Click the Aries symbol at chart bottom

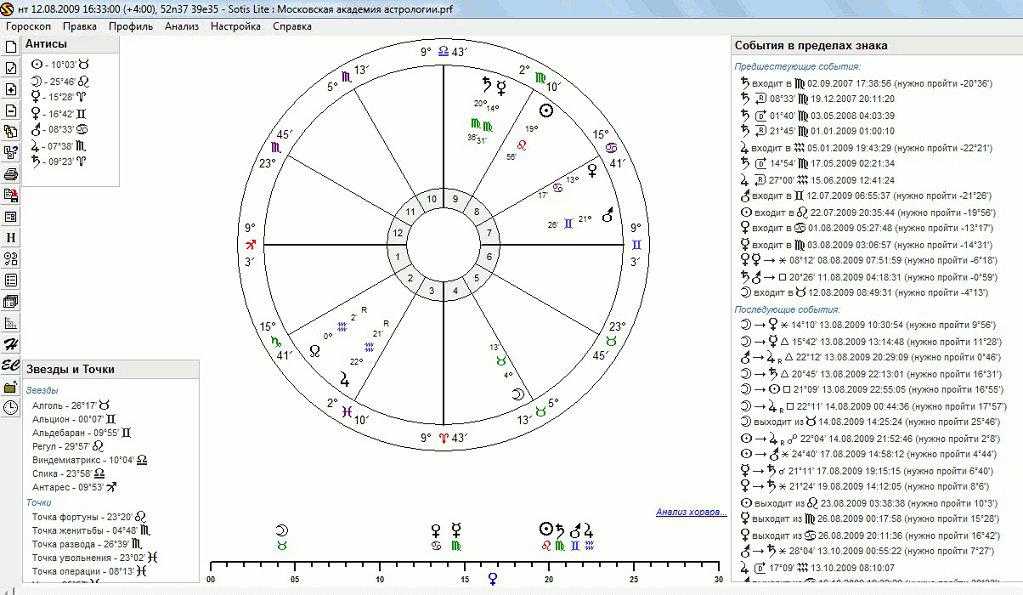[444, 438]
